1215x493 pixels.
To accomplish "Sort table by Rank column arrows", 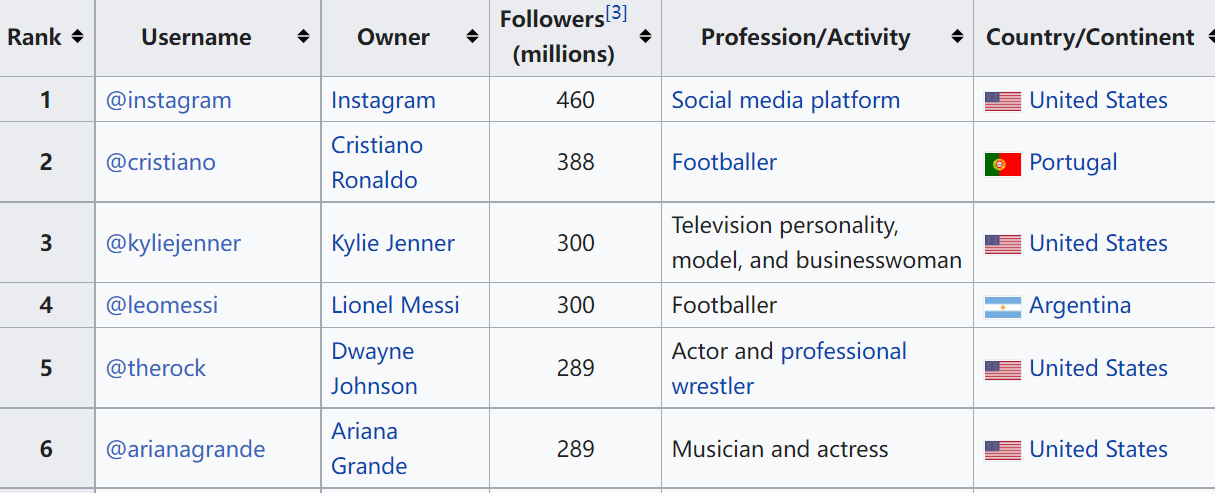I will 77,37.
